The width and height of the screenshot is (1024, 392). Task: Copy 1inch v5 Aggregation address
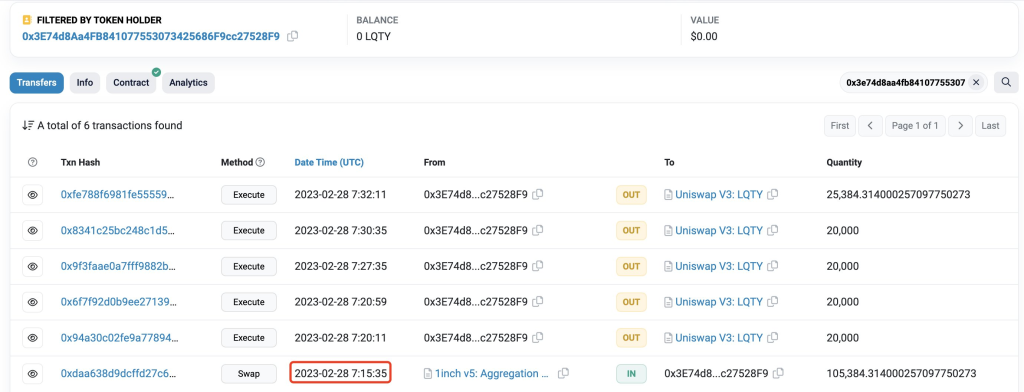[x=564, y=374]
